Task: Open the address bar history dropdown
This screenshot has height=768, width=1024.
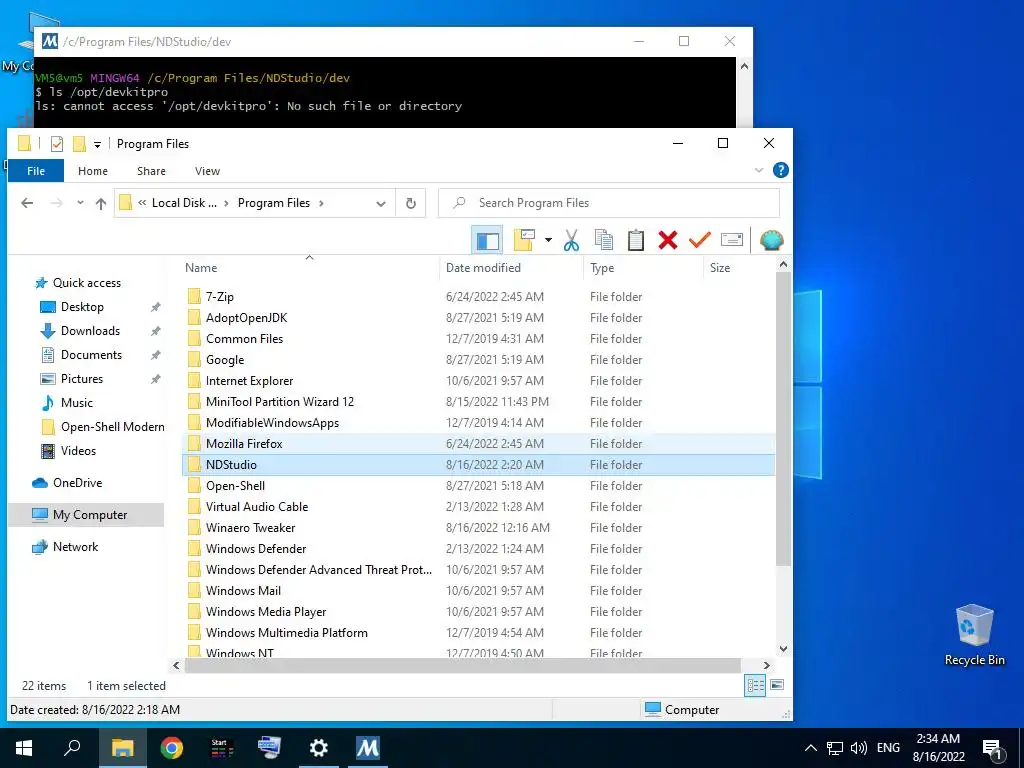Action: point(381,203)
